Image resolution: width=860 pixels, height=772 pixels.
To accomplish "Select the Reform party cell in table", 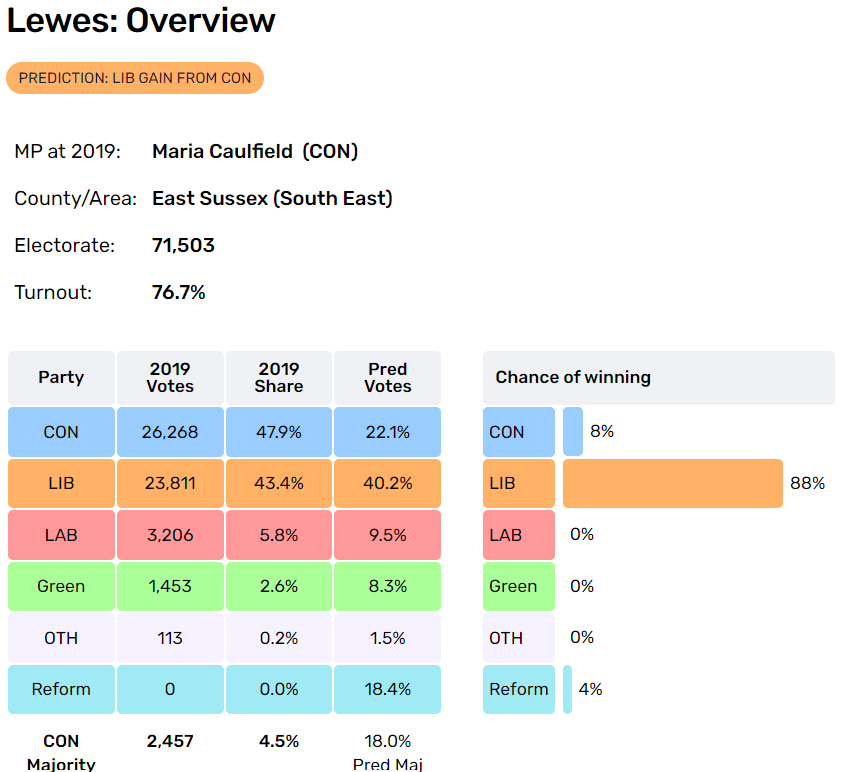I will [x=61, y=689].
